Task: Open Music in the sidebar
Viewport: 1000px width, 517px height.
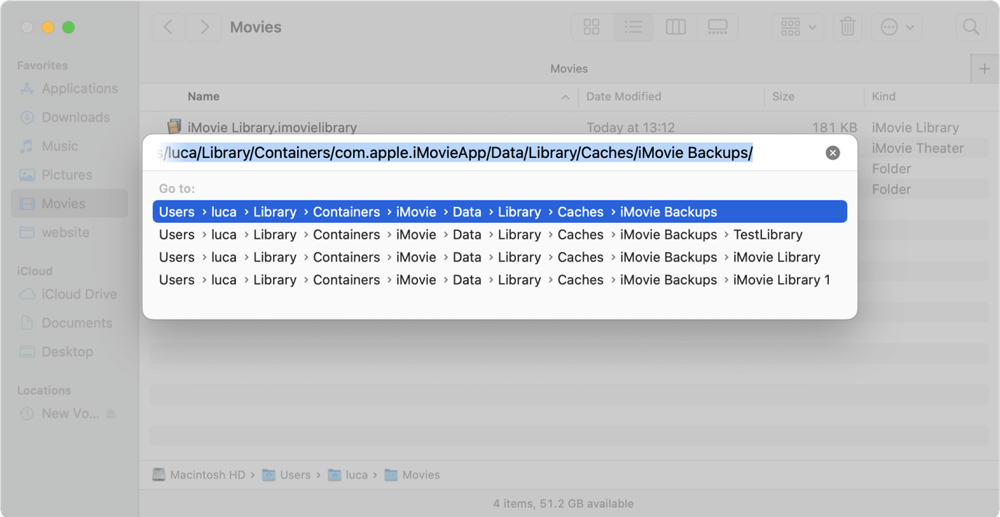Action: click(x=69, y=146)
